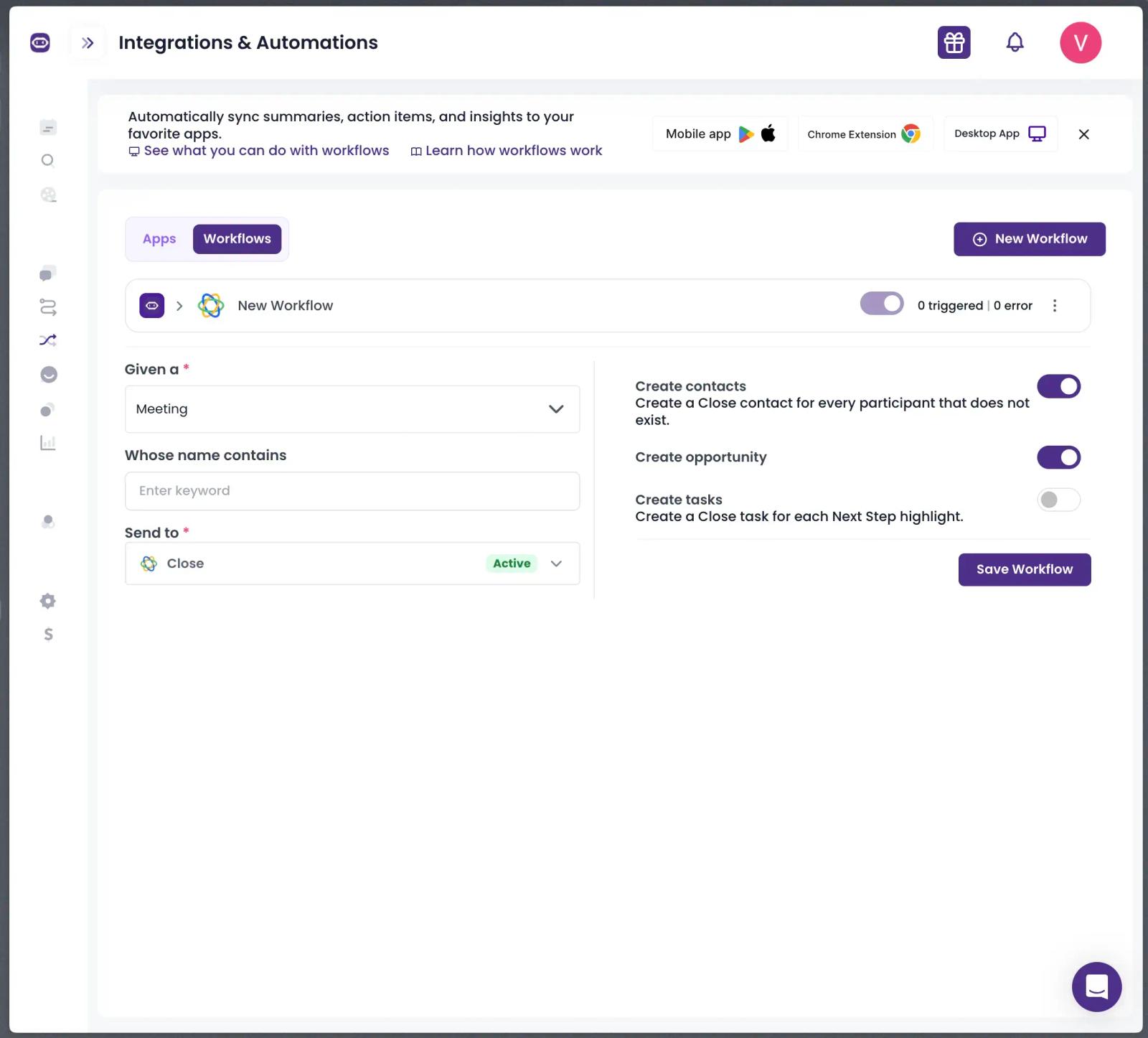The image size is (1148, 1038).
Task: Dismiss the banner with X icon
Action: pos(1083,134)
